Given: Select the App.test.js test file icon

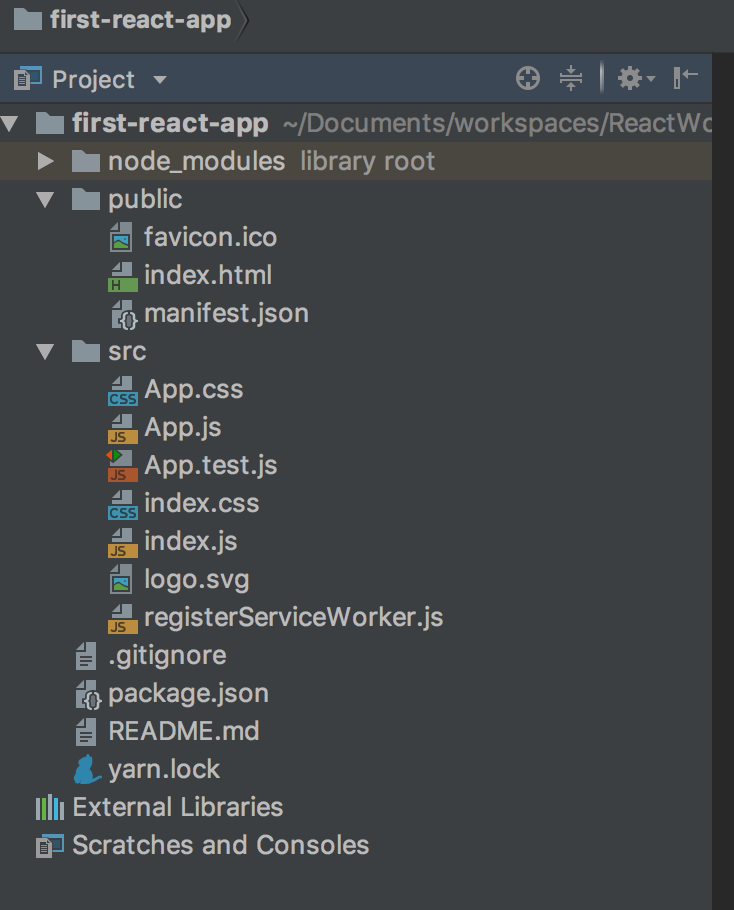Looking at the screenshot, I should point(122,465).
